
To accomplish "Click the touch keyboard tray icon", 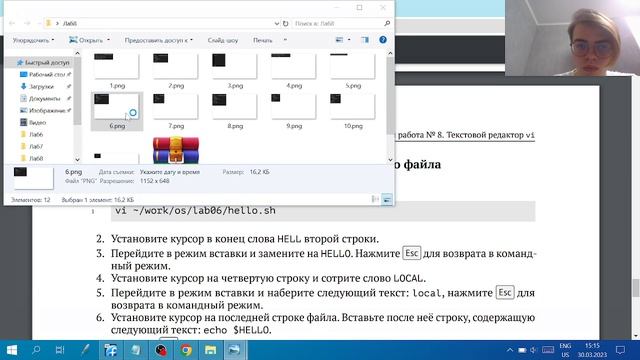I will click(548, 350).
